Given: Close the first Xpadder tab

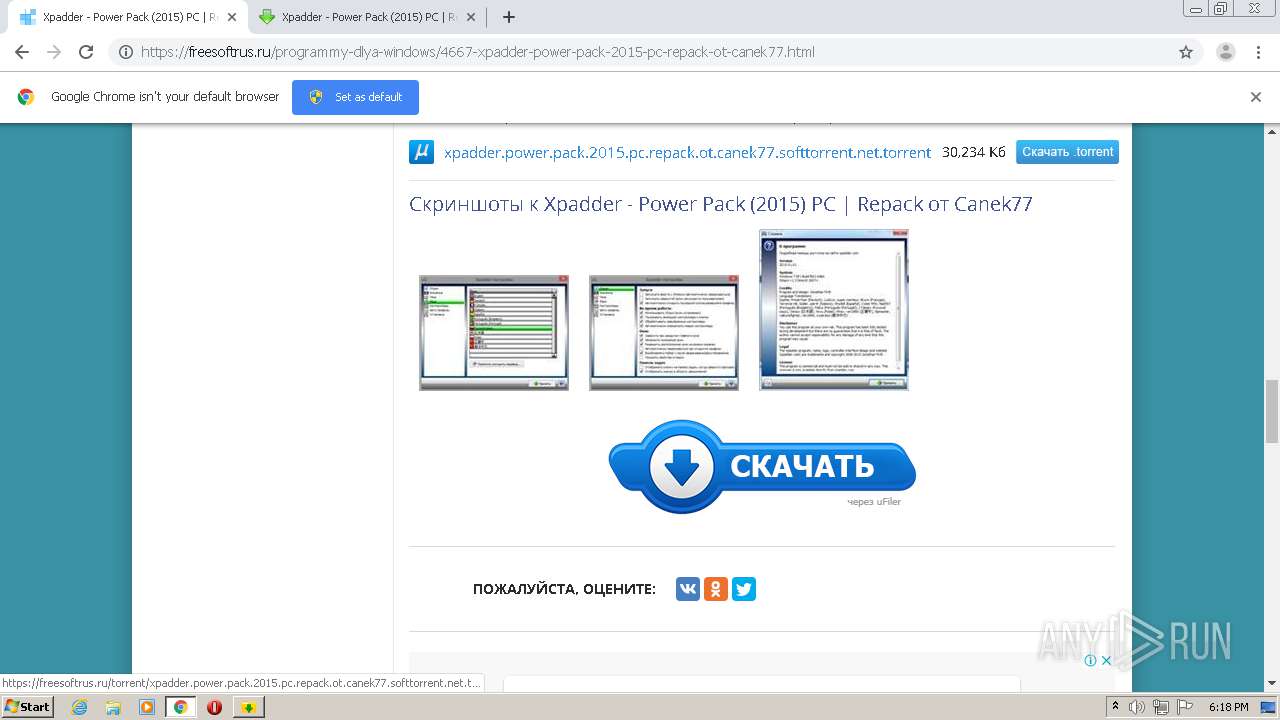Looking at the screenshot, I should (x=231, y=17).
